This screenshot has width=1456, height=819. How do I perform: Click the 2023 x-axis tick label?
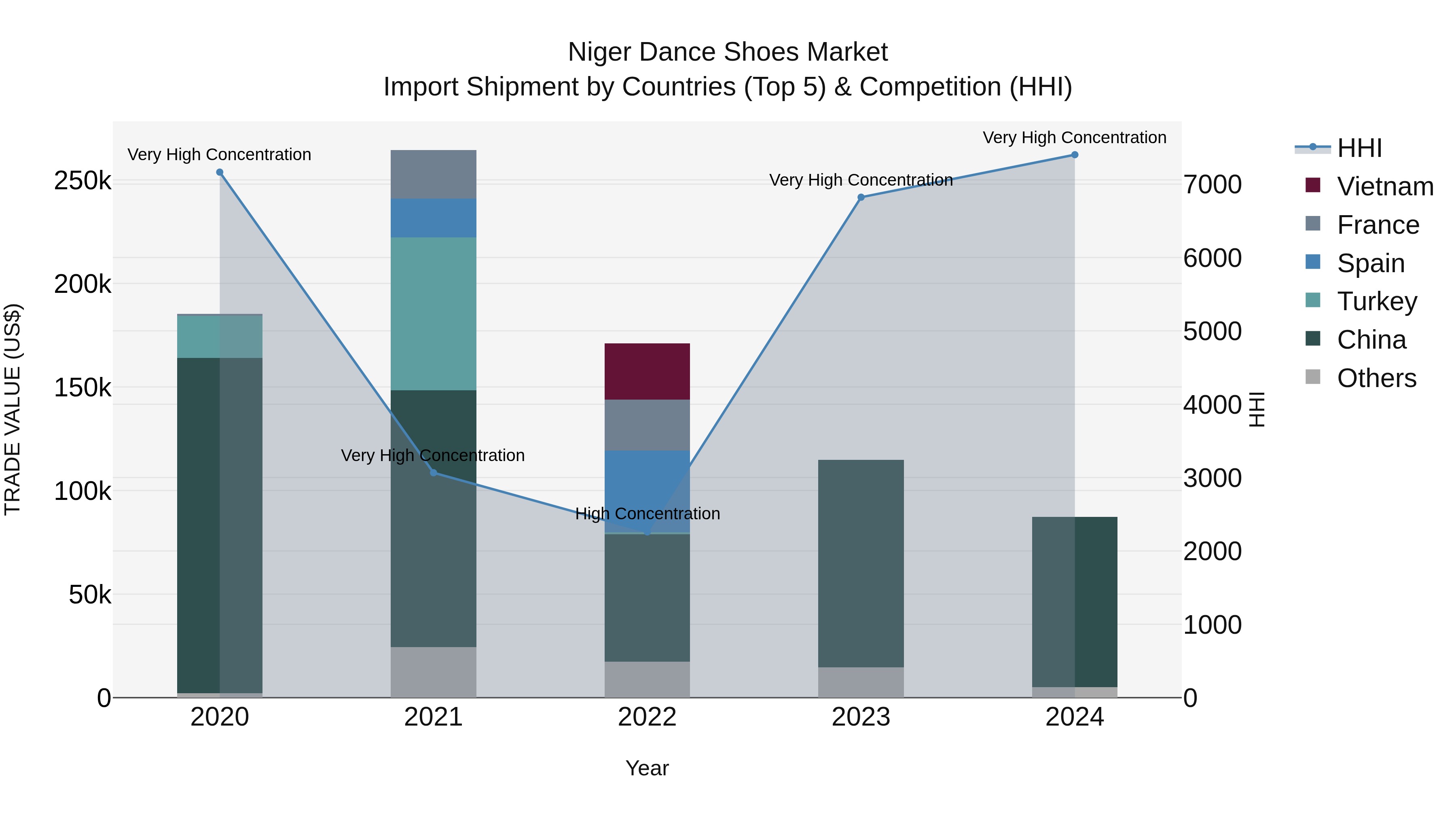point(861,717)
